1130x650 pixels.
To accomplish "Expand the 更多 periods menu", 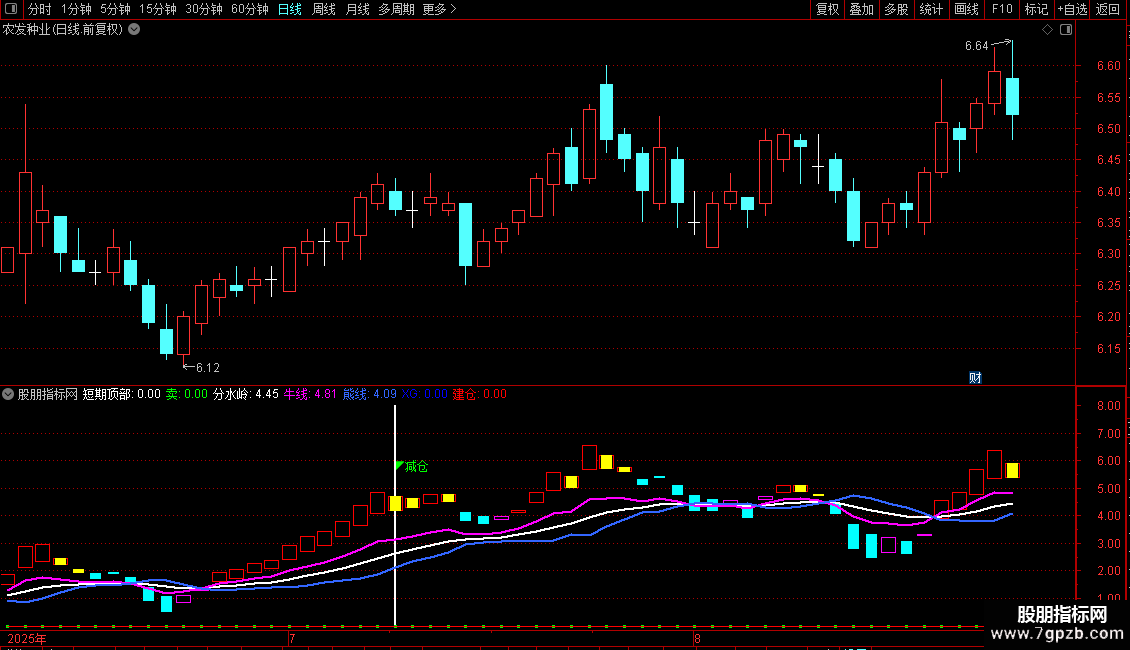I will click(440, 9).
